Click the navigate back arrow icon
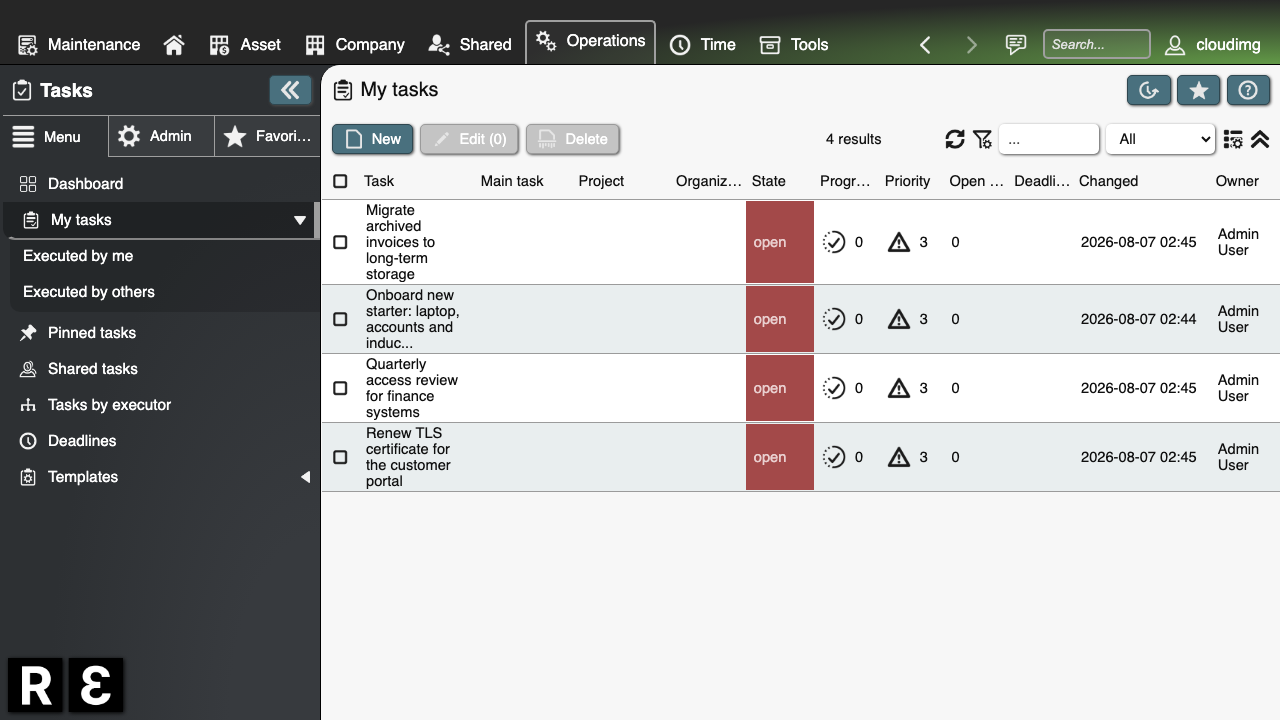Image resolution: width=1280 pixels, height=720 pixels. tap(925, 44)
